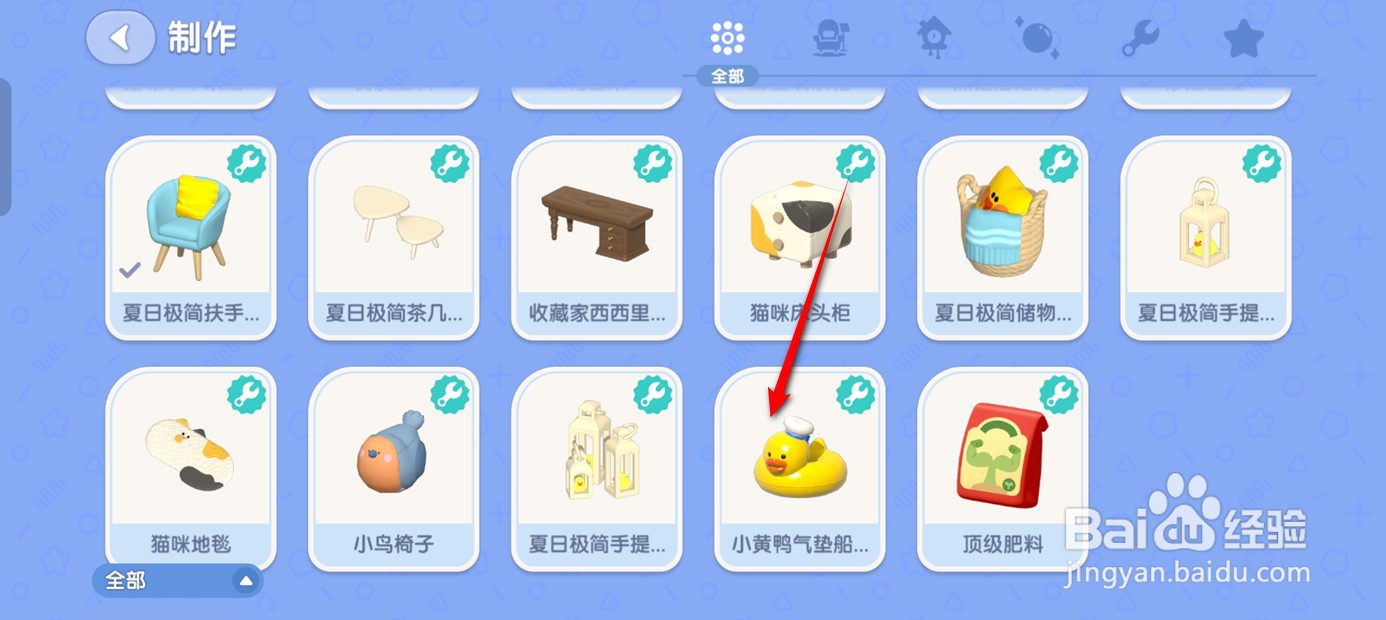Select the 夏日极简储物 basket item
Screen dimensions: 1386x620
coord(1003,238)
